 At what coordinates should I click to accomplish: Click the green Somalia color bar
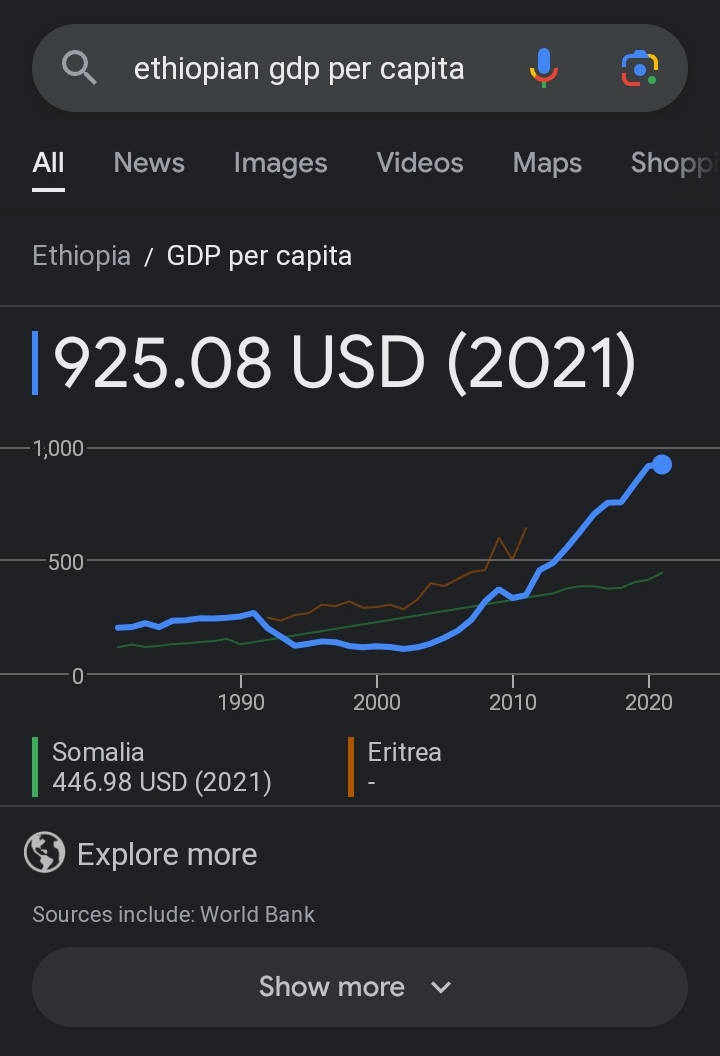[35, 767]
